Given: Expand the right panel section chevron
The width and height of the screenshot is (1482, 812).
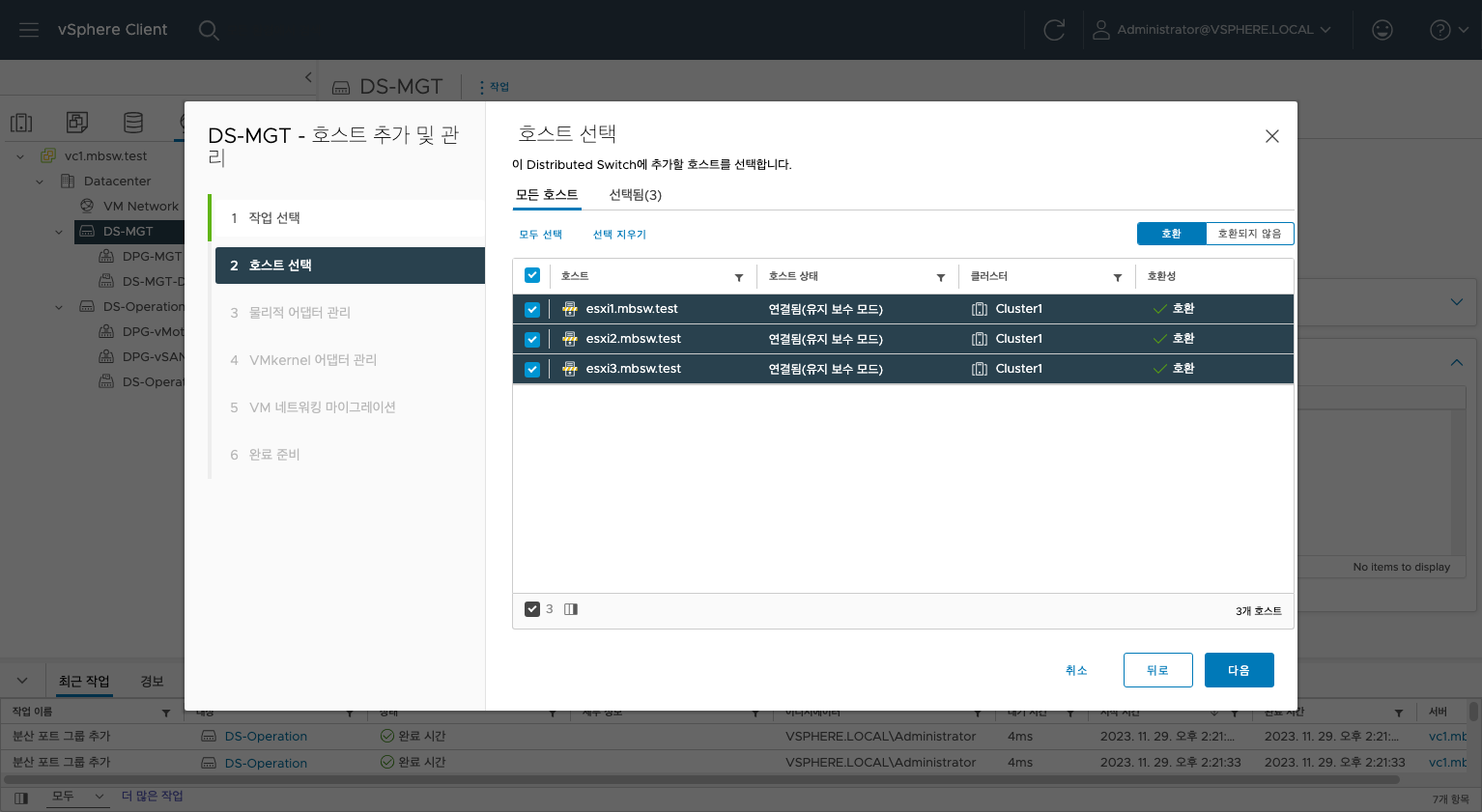Looking at the screenshot, I should tap(1457, 302).
